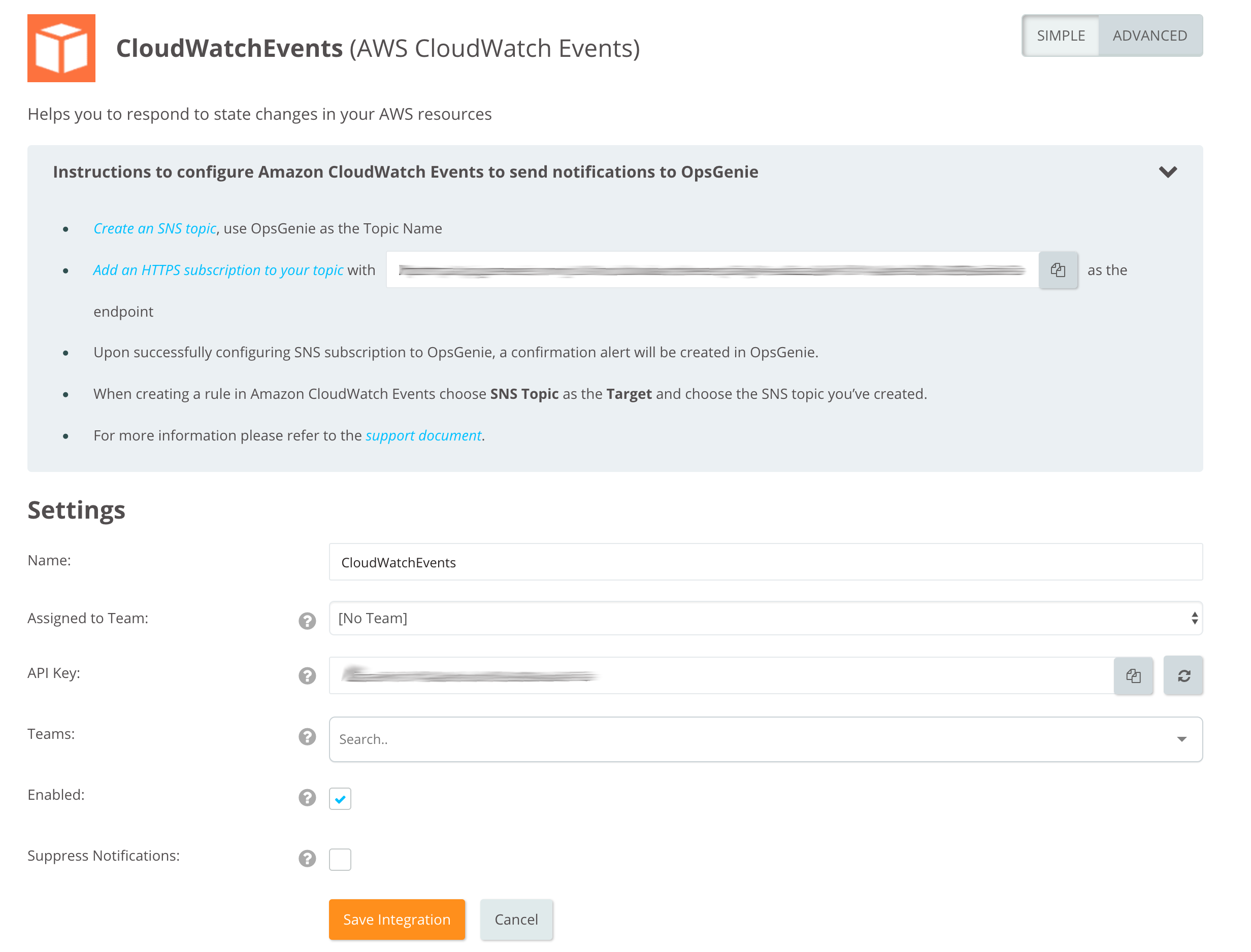Screen dimensions: 1251x952
Task: Open help icon beside Teams field
Action: pyautogui.click(x=307, y=736)
